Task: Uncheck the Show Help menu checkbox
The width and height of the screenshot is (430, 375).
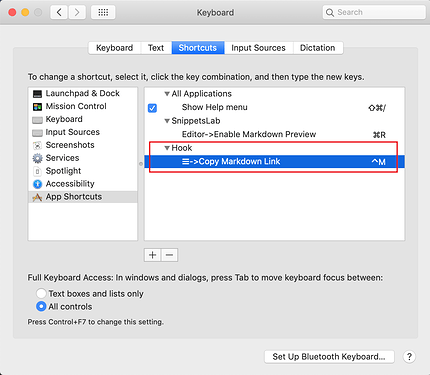Action: point(152,108)
